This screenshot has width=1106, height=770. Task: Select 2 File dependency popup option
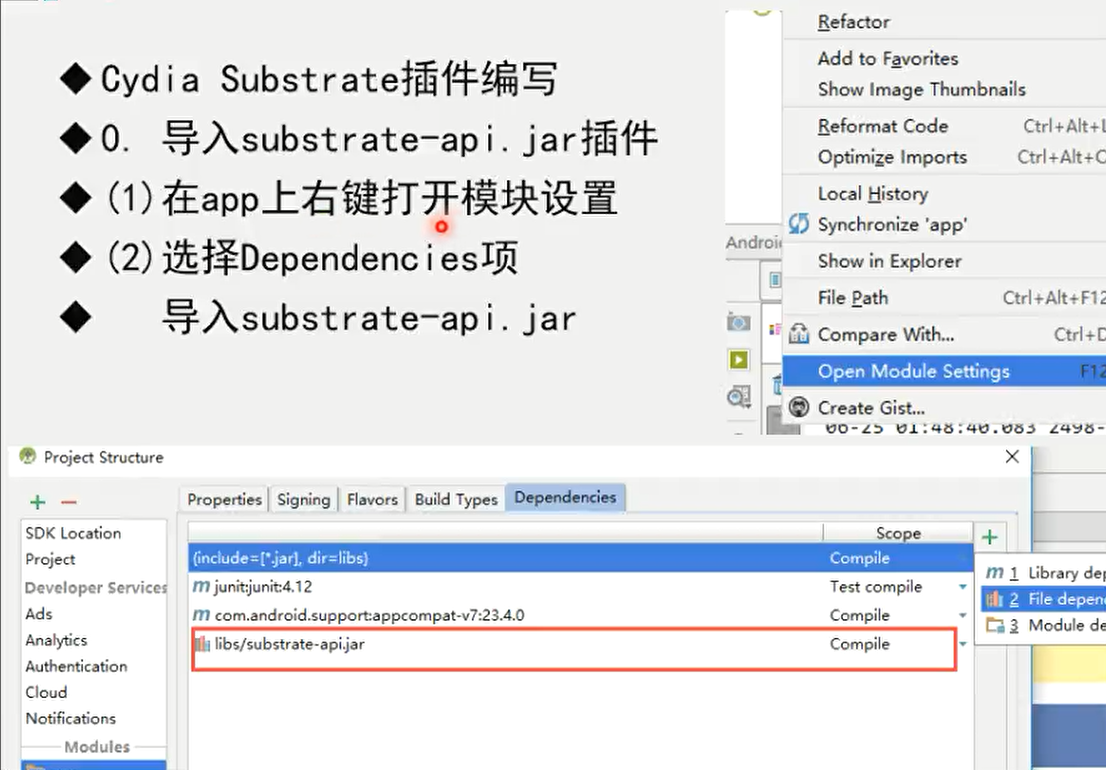click(x=1043, y=599)
